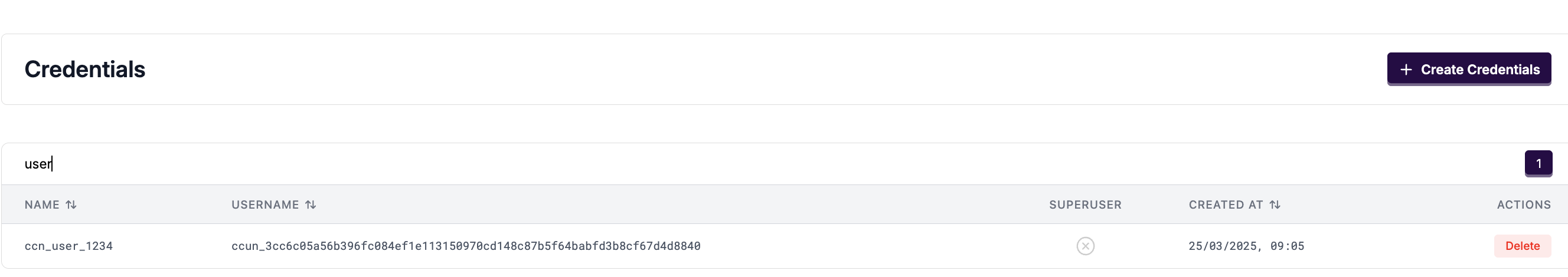The height and width of the screenshot is (277, 1568).
Task: Select the ccn_user_1234 name cell
Action: tap(68, 246)
